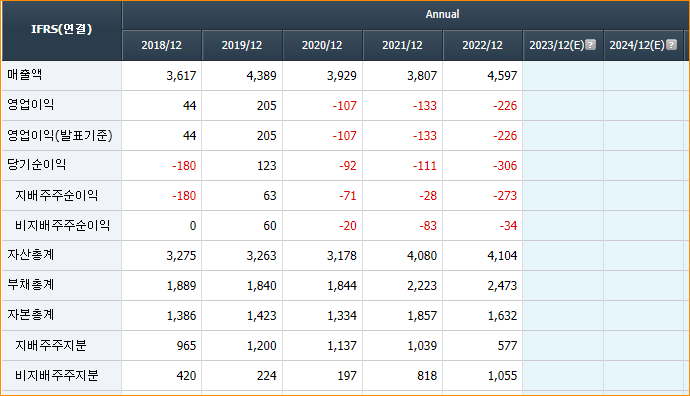Click the IFRS(연결) header cell
This screenshot has width=690, height=396.
click(x=62, y=30)
